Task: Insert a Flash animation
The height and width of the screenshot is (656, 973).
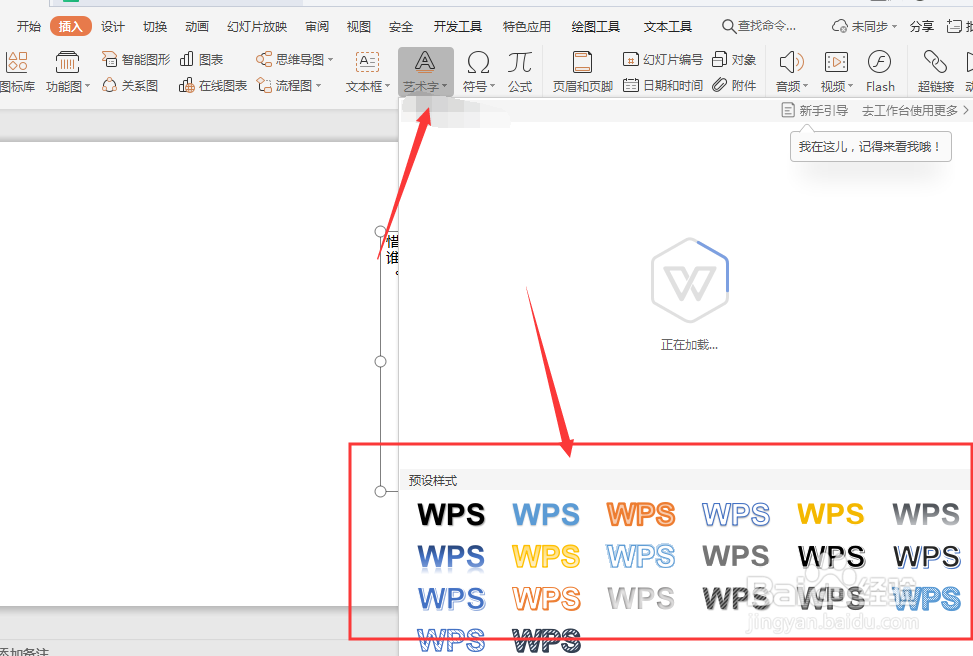Action: coord(880,71)
